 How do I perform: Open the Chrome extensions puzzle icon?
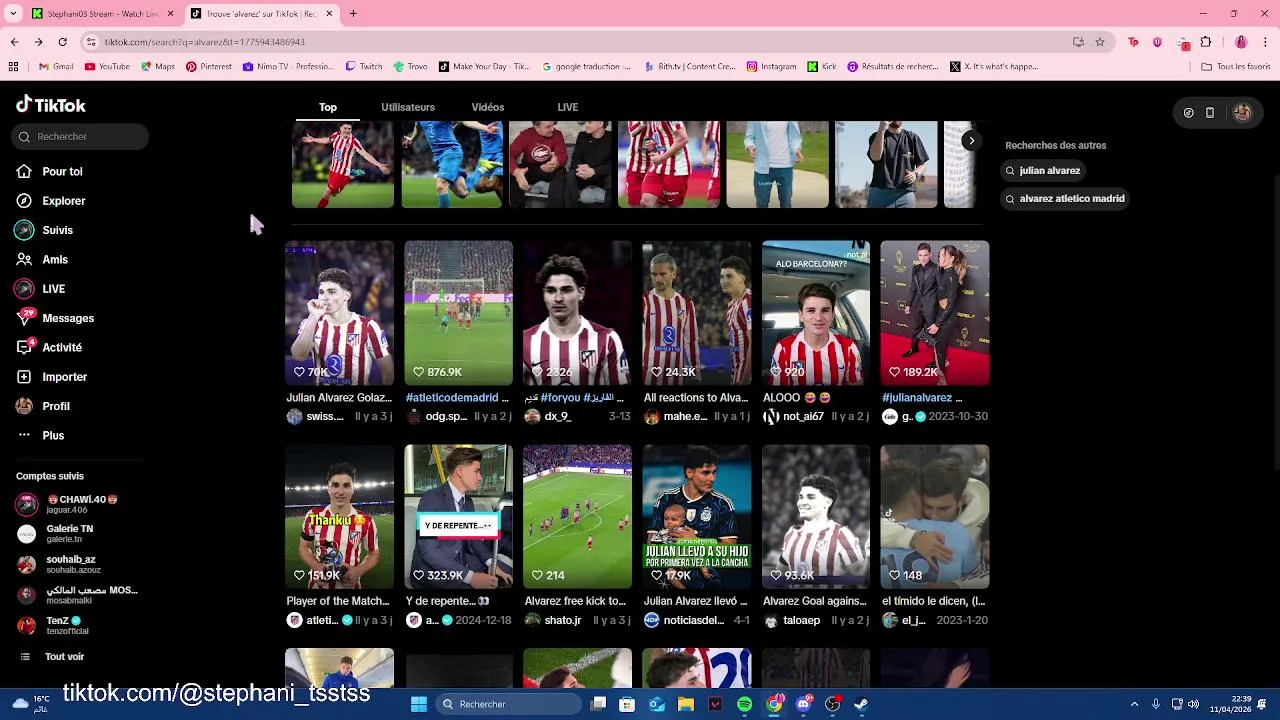pos(1206,42)
